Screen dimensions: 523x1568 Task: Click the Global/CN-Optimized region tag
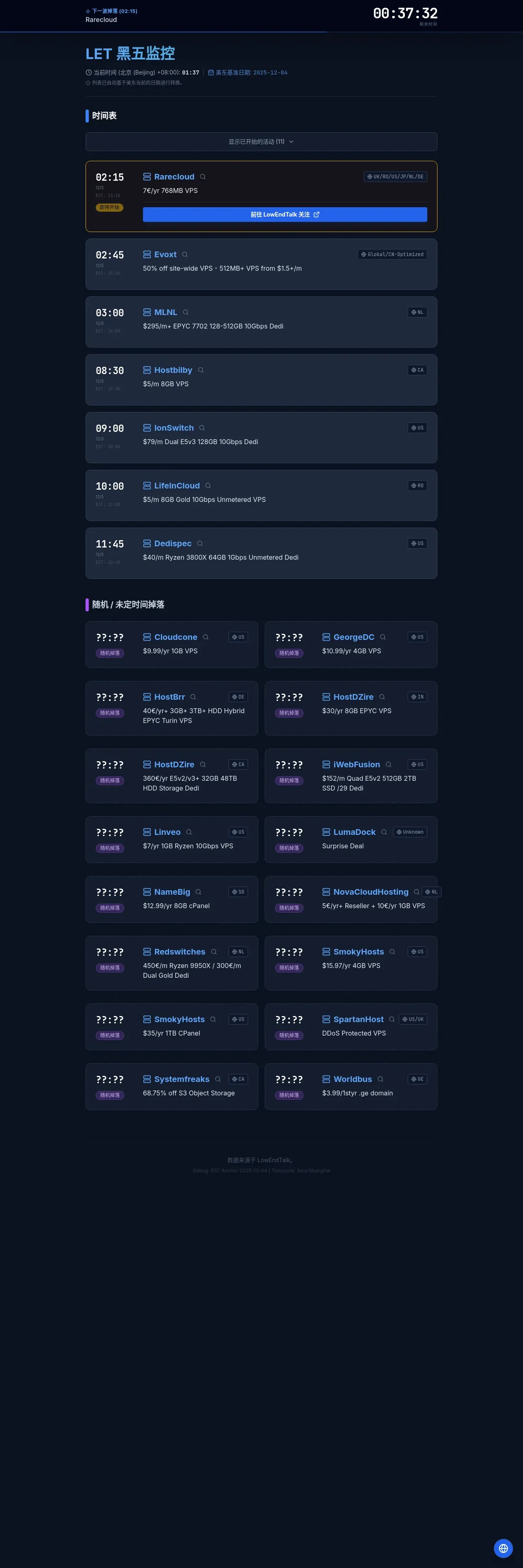(x=392, y=254)
